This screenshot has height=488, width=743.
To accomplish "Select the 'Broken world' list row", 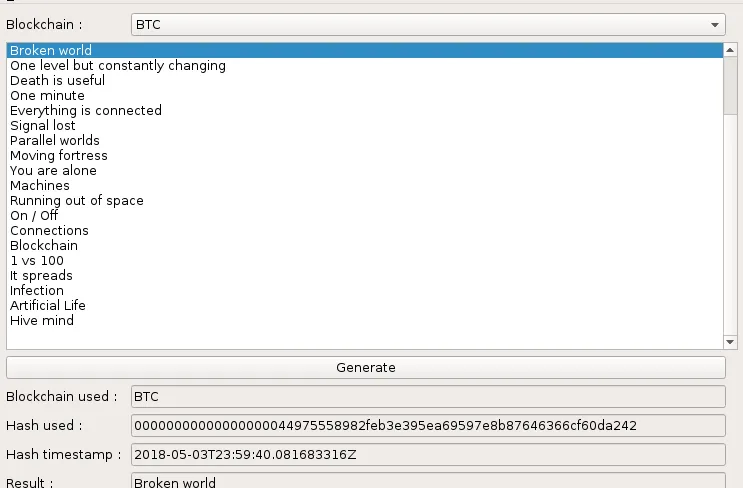I will point(365,50).
